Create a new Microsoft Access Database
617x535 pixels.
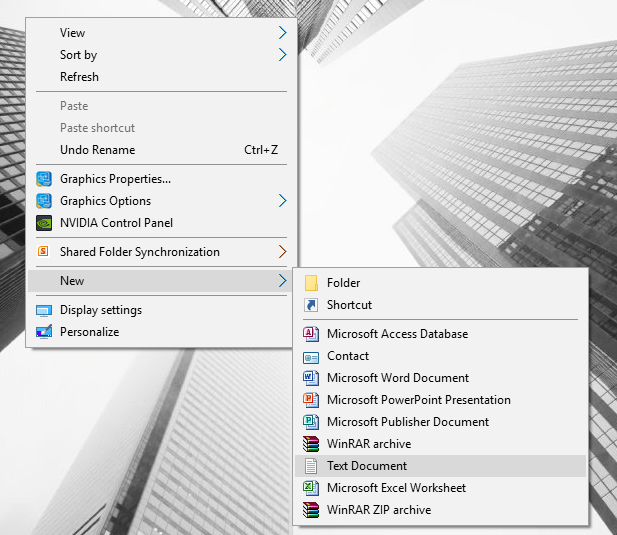(440, 334)
